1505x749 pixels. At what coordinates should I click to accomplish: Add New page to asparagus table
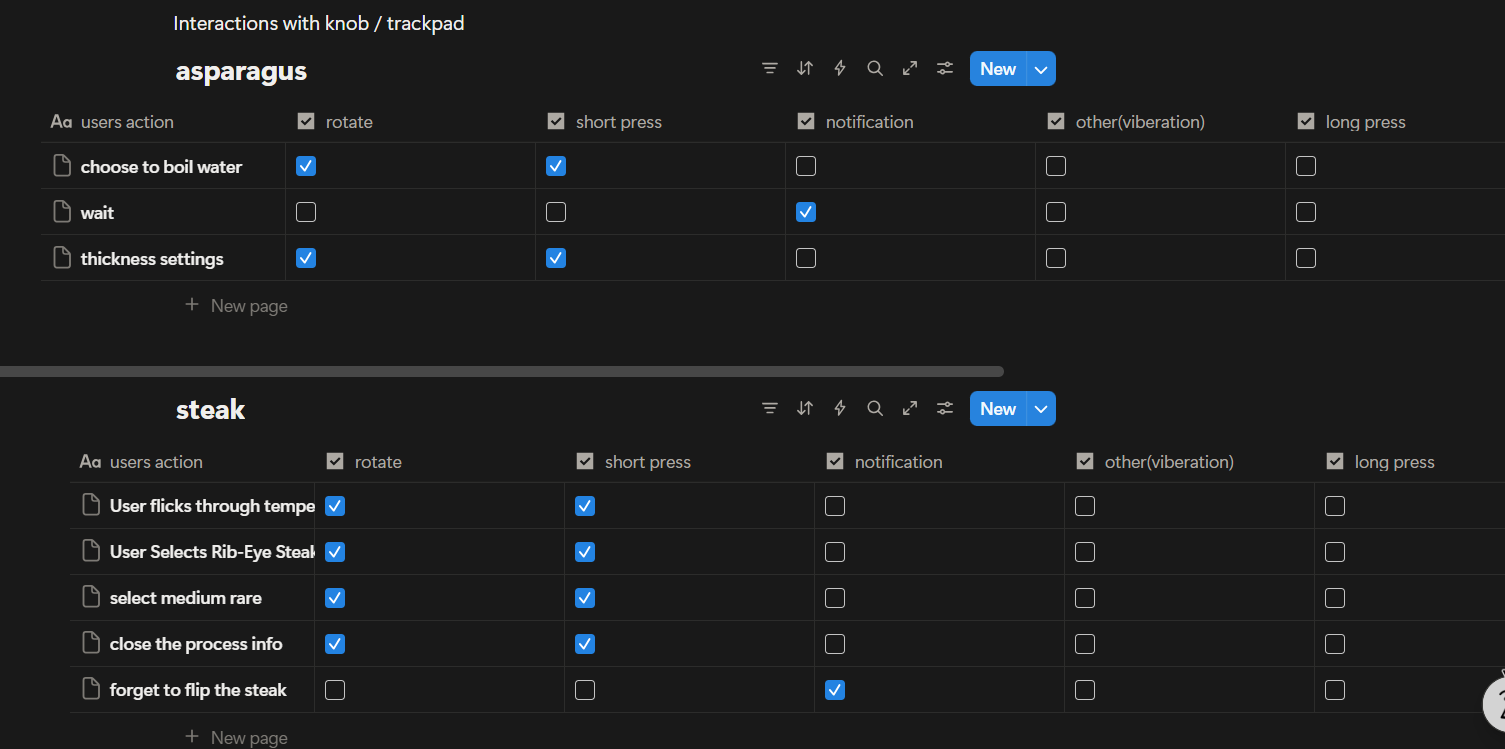(237, 306)
